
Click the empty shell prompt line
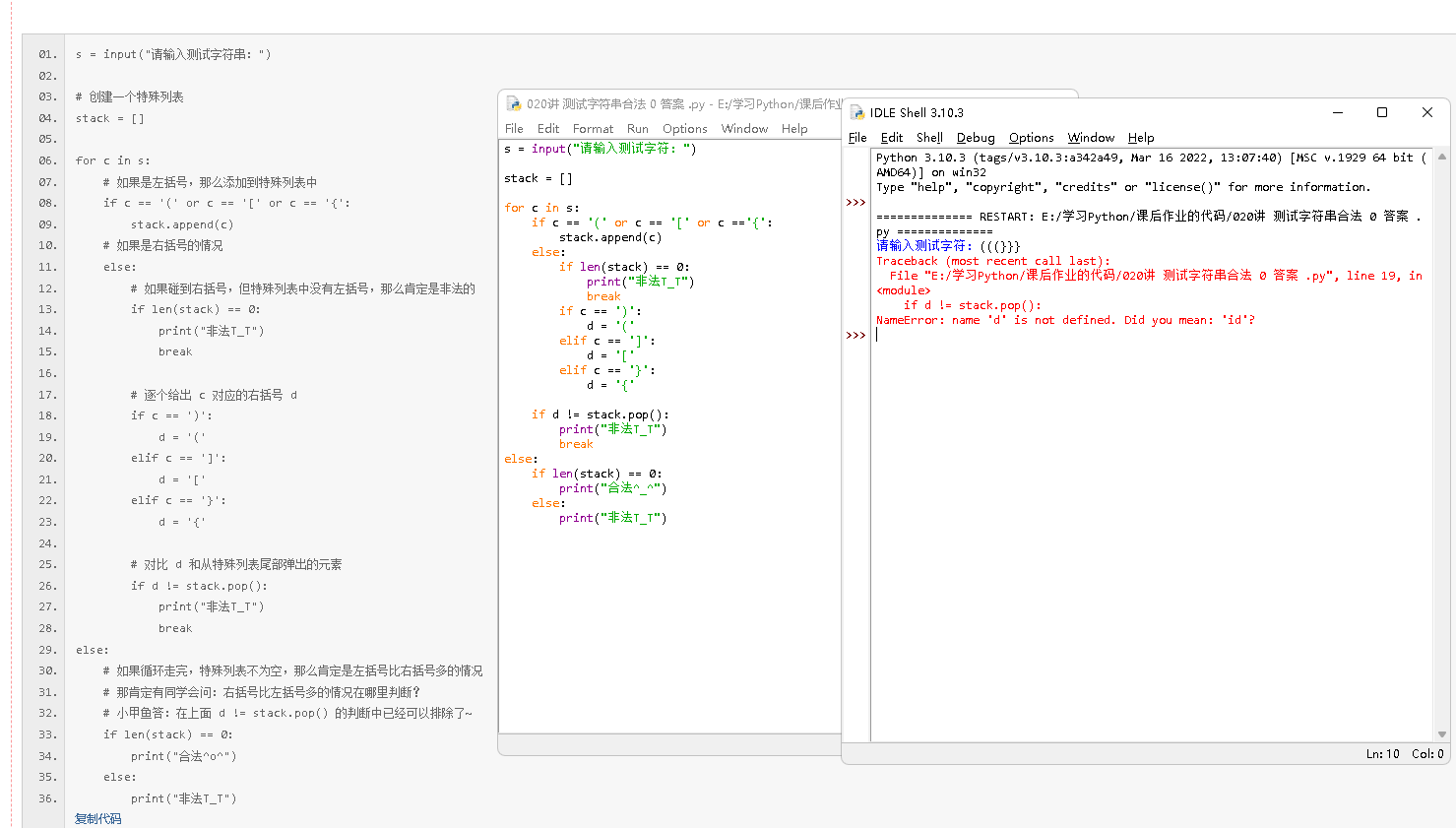click(x=1152, y=335)
